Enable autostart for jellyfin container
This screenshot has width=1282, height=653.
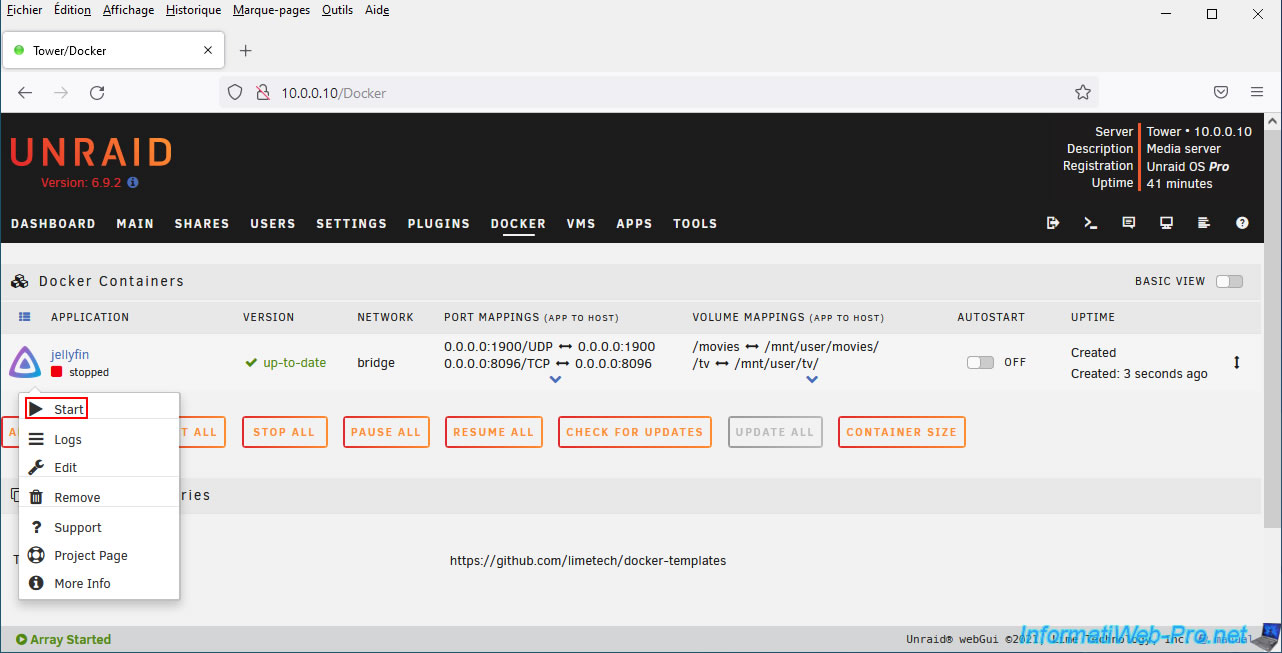click(x=980, y=363)
